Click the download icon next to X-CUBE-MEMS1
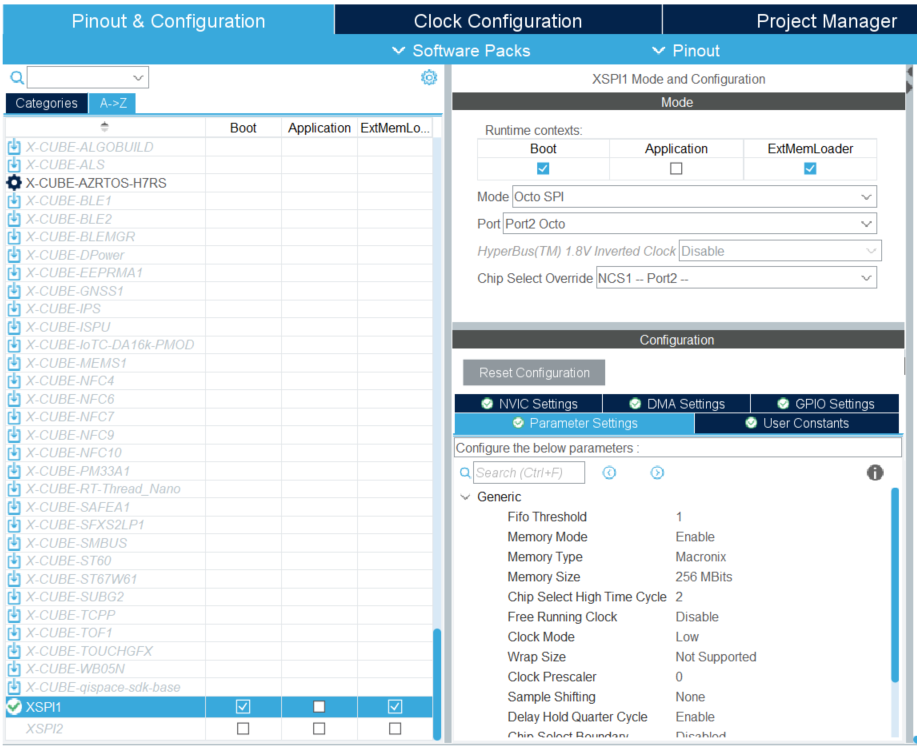 point(14,363)
